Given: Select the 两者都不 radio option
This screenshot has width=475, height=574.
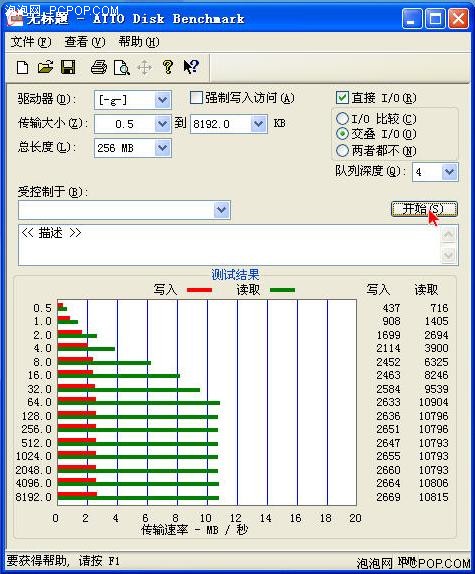Looking at the screenshot, I should pos(342,150).
